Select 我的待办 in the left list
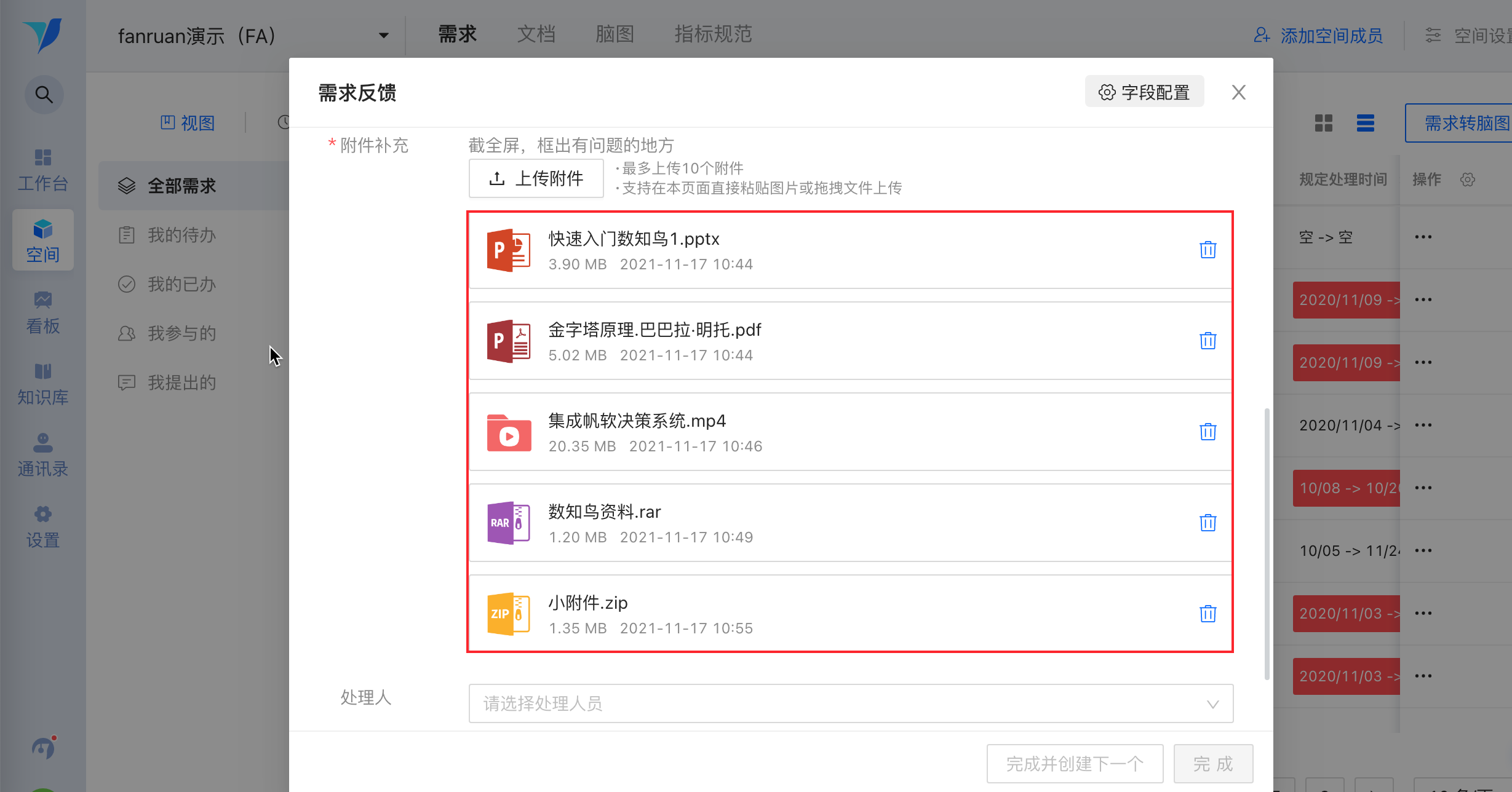The height and width of the screenshot is (792, 1512). coord(181,235)
